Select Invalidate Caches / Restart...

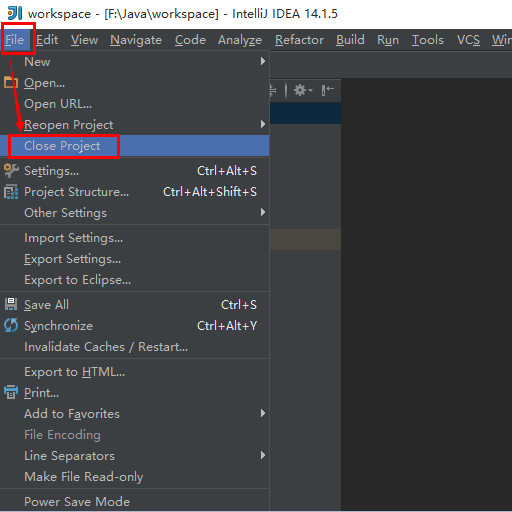(135, 347)
